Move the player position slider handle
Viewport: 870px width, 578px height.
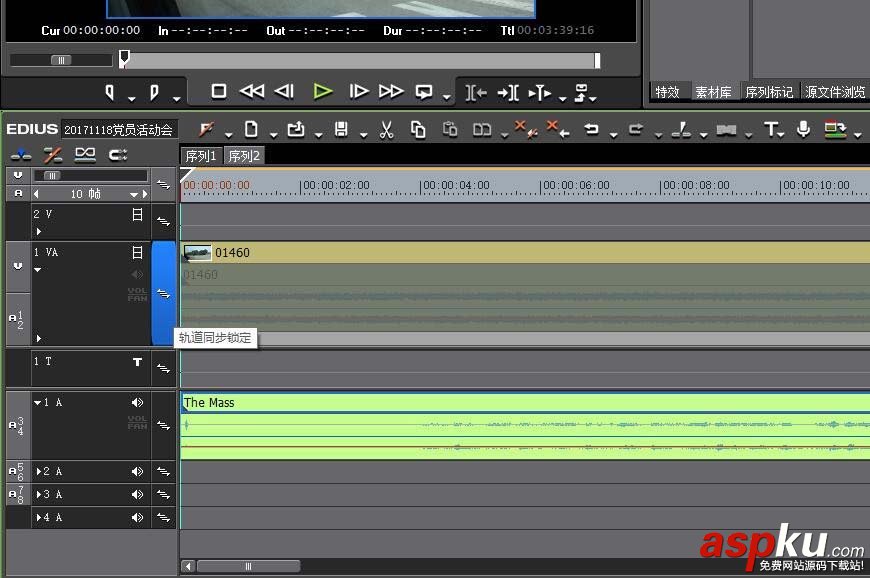[x=124, y=58]
